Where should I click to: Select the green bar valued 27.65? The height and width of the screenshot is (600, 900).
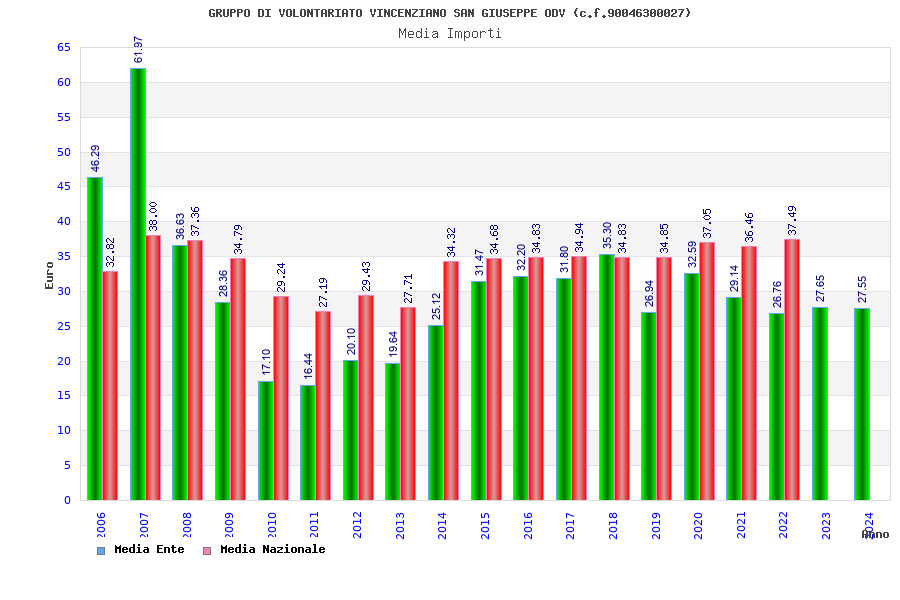tap(820, 404)
